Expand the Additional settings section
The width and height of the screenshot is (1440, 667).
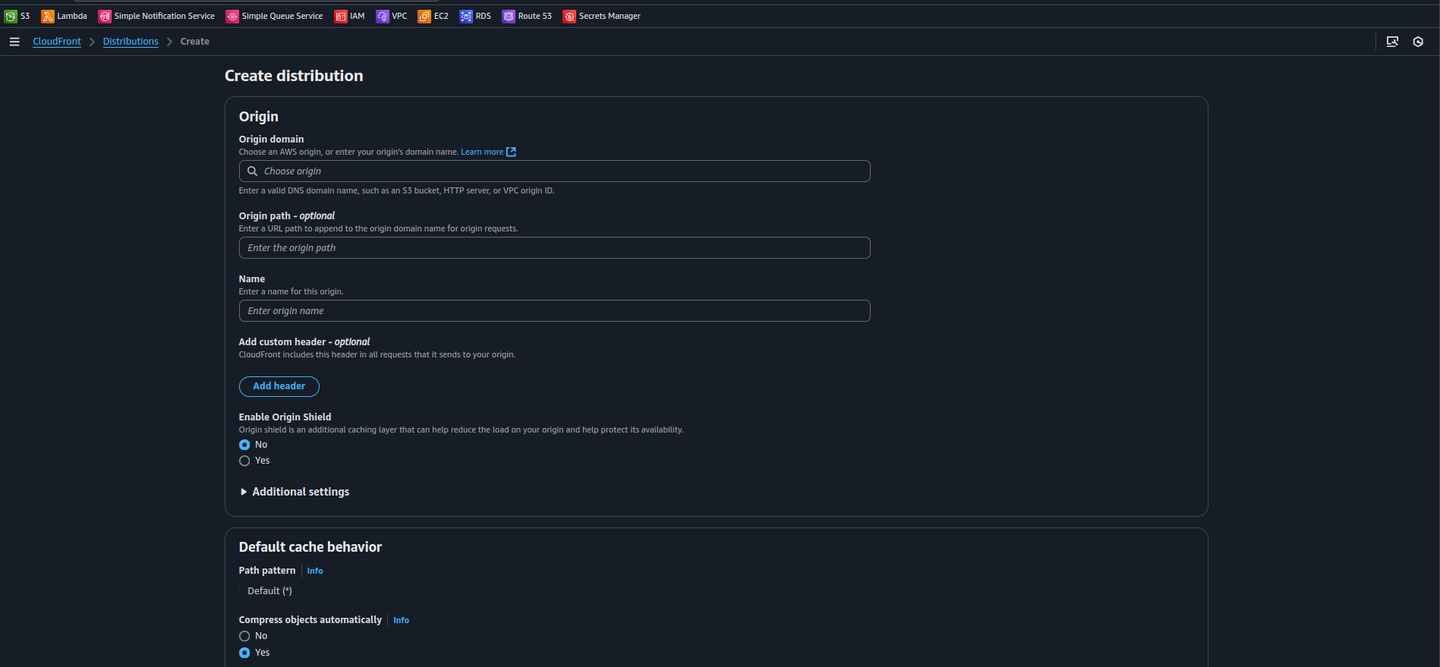[x=294, y=491]
